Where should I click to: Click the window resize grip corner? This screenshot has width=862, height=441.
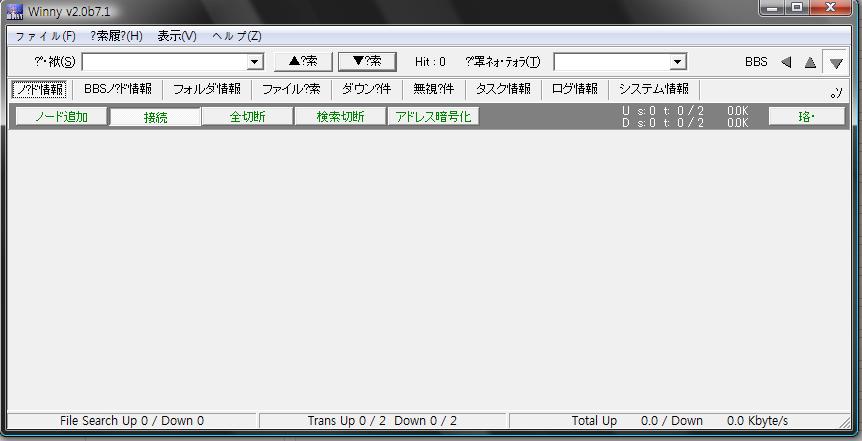(844, 422)
